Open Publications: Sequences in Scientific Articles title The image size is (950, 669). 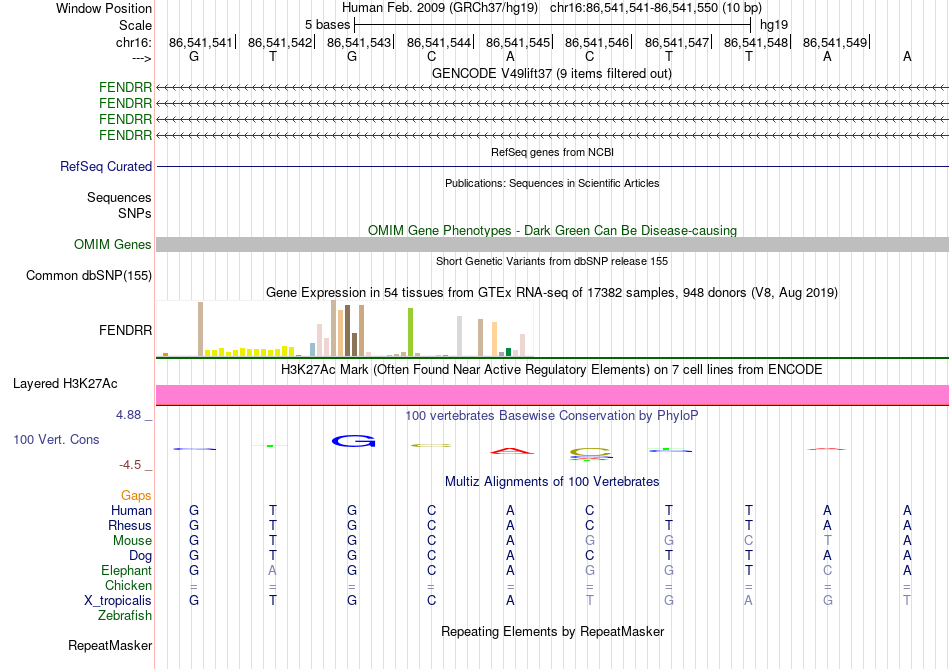[552, 183]
